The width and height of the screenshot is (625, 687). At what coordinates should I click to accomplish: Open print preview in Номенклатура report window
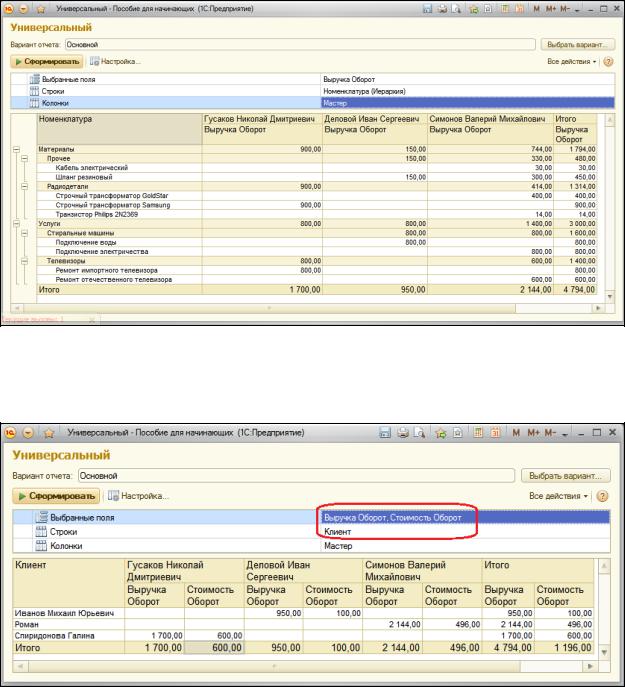pyautogui.click(x=456, y=9)
